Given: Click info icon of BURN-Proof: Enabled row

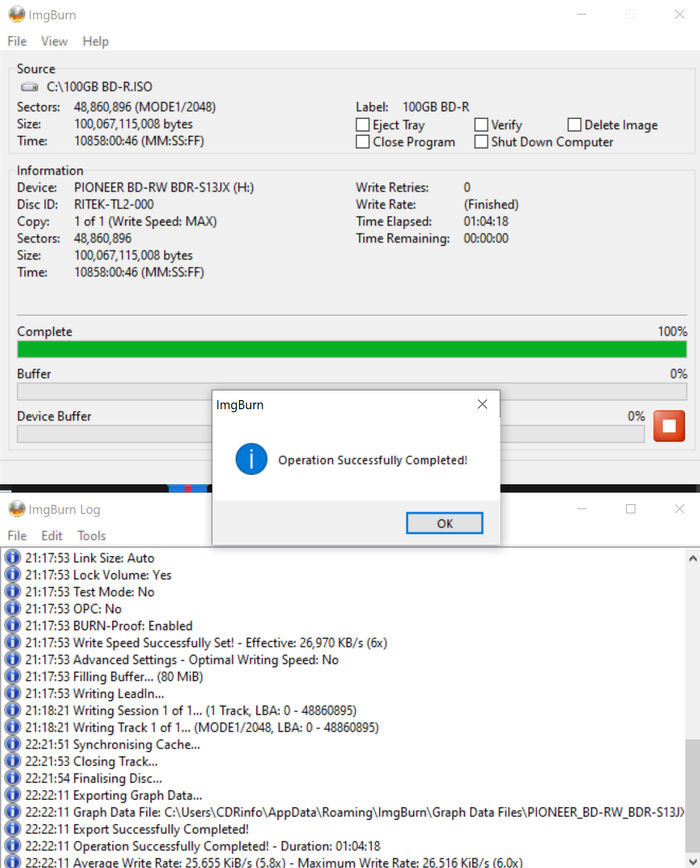Looking at the screenshot, I should click(x=12, y=626).
